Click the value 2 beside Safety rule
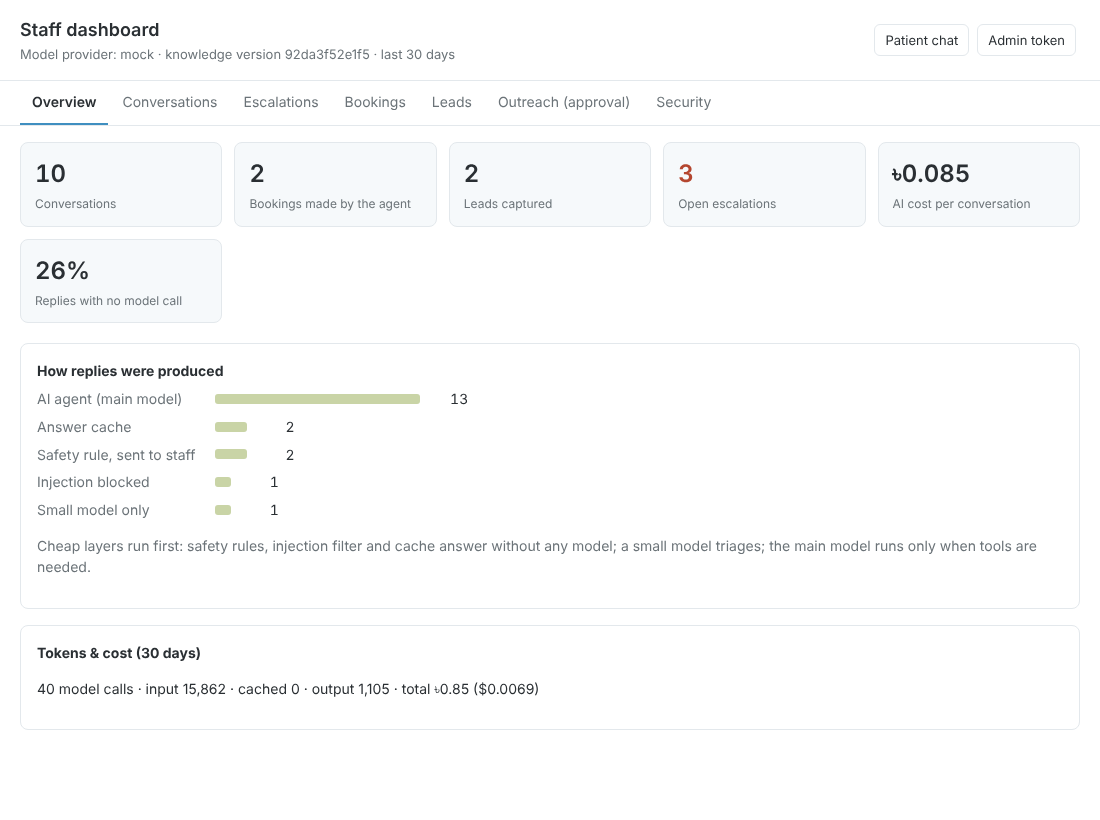The width and height of the screenshot is (1100, 820). pyautogui.click(x=290, y=455)
